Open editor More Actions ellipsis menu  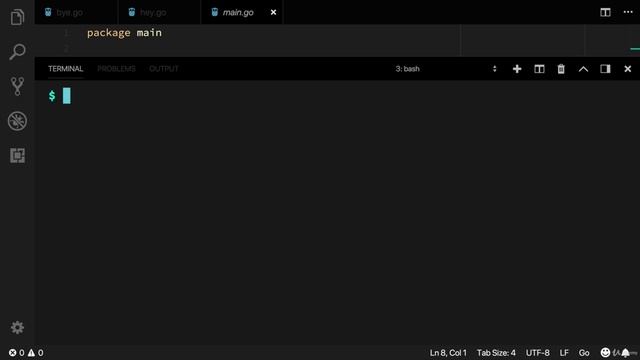coord(628,12)
